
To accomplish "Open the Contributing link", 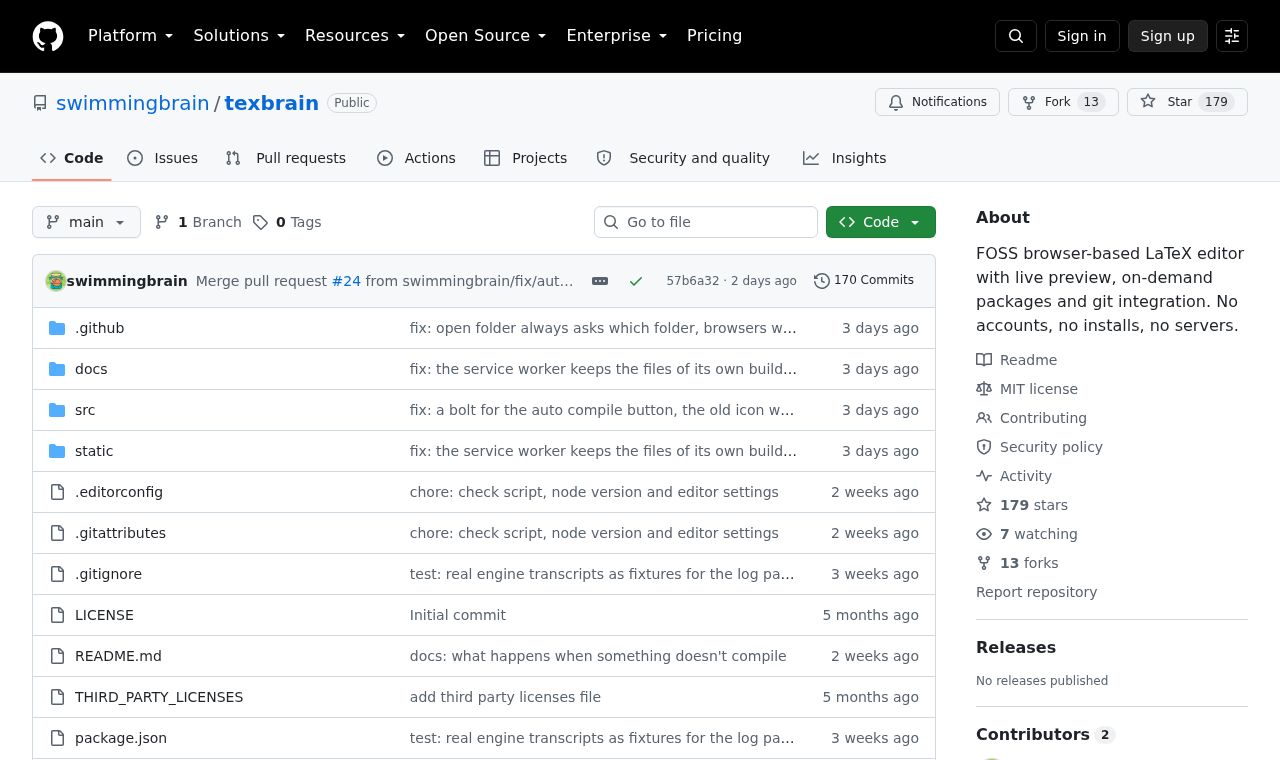I will [1043, 418].
